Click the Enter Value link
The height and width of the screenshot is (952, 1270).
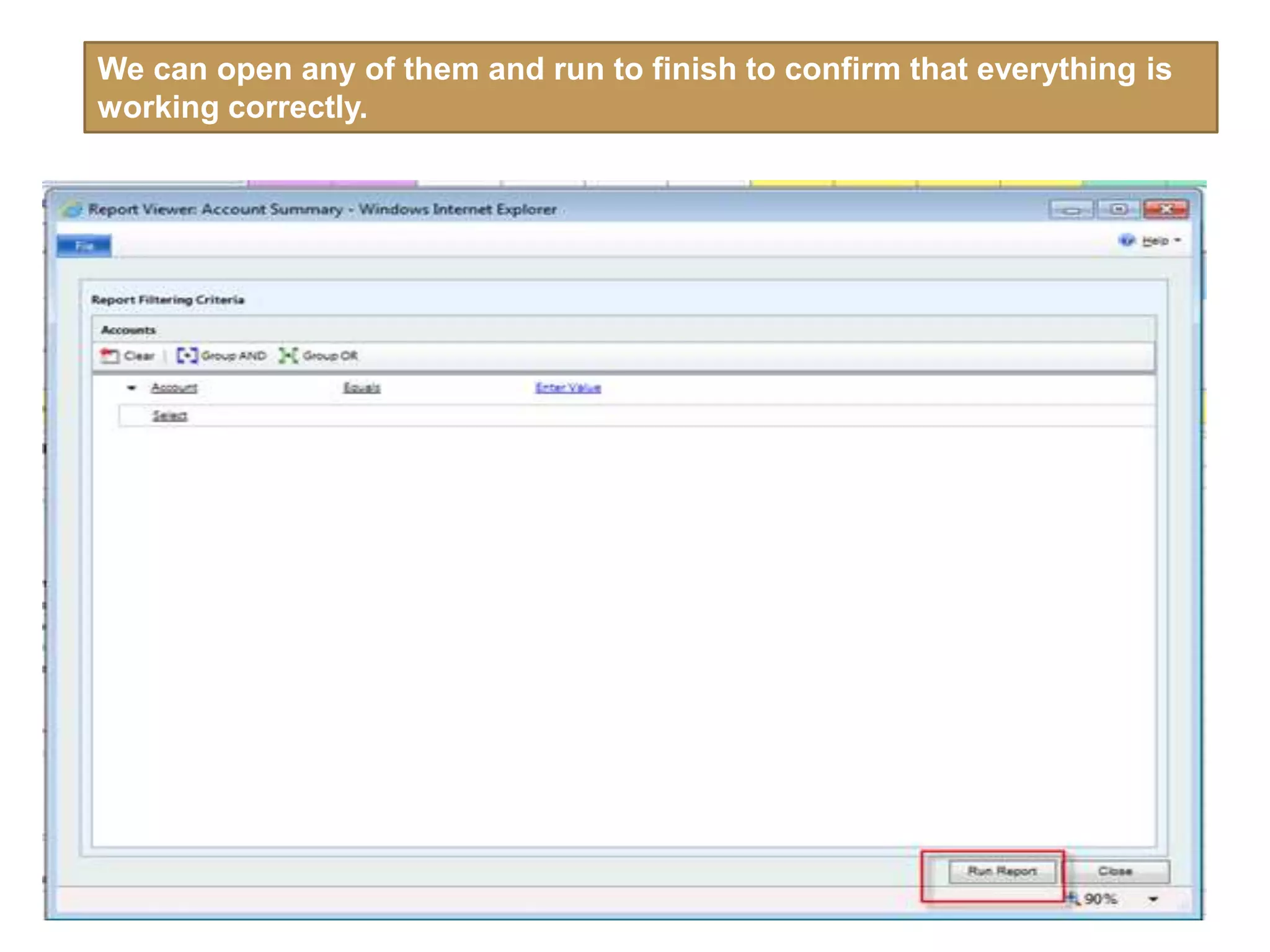click(x=568, y=388)
